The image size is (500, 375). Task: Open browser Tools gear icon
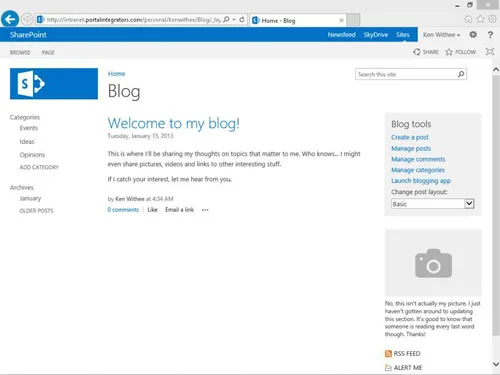pyautogui.click(x=492, y=19)
